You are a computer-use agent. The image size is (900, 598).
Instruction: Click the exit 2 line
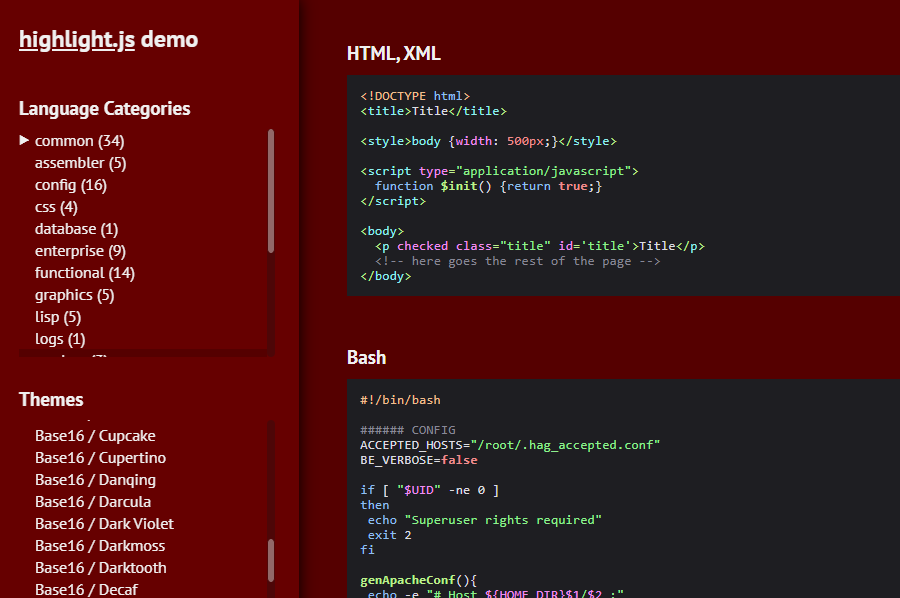tap(389, 535)
